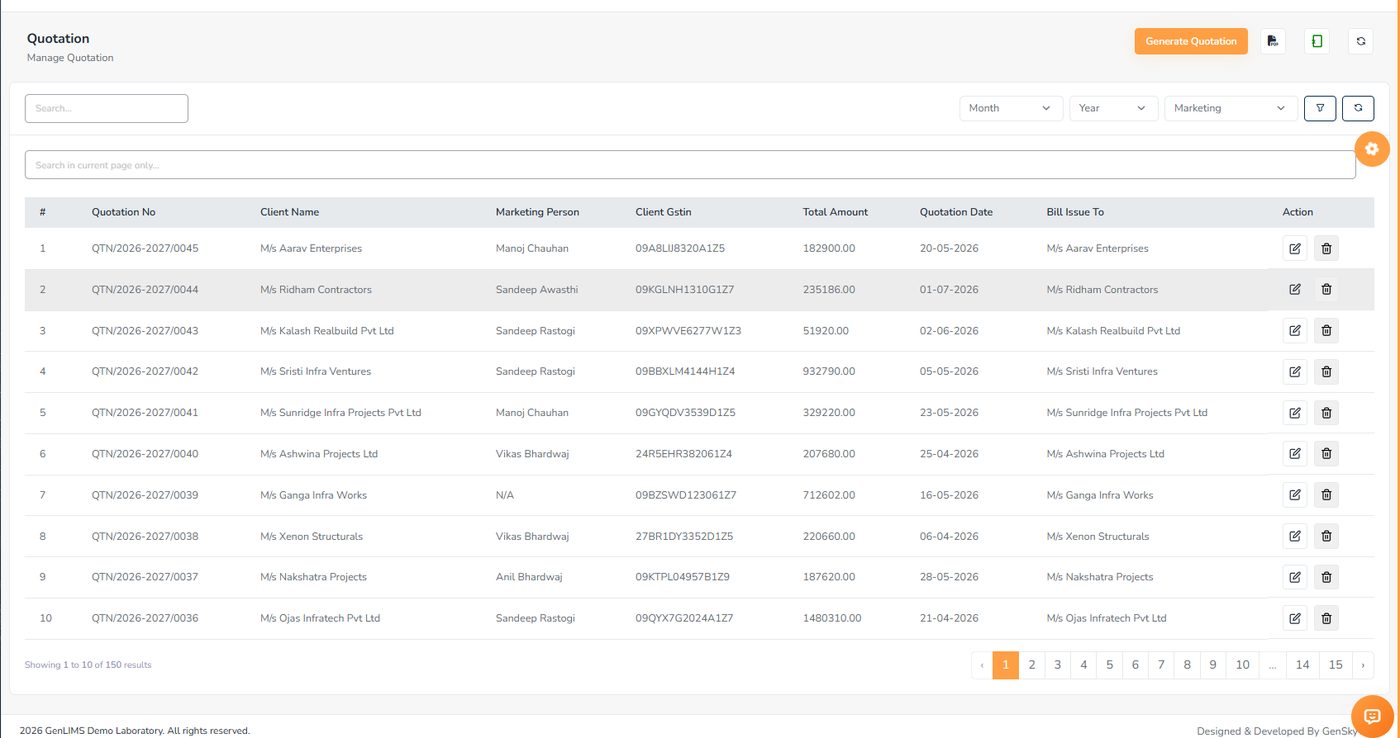Open the Year filter dropdown

pyautogui.click(x=1113, y=108)
